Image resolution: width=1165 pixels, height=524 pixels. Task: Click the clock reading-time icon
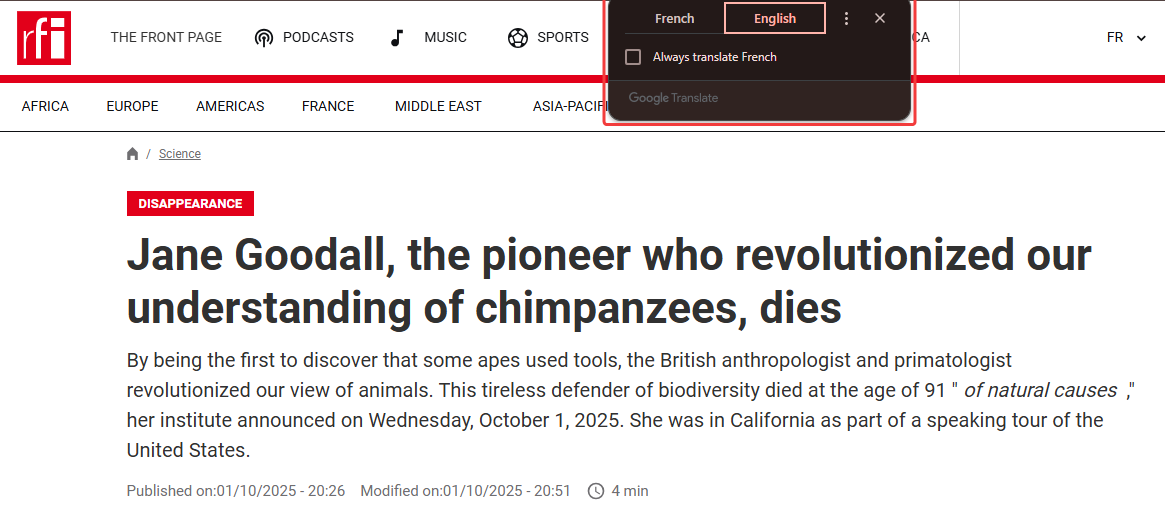[596, 491]
